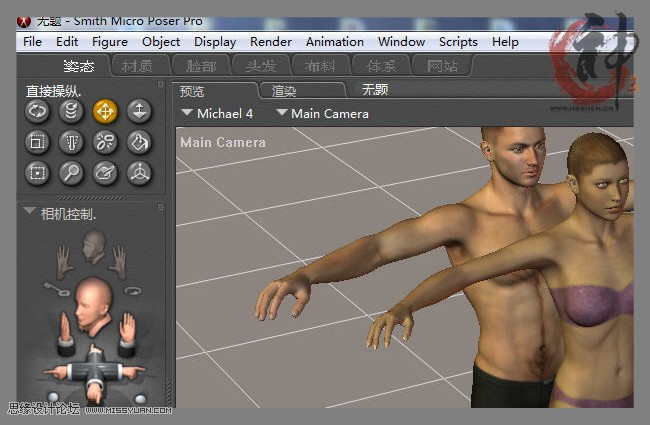
Task: Switch to the 姿态 pose room tab
Action: click(79, 66)
